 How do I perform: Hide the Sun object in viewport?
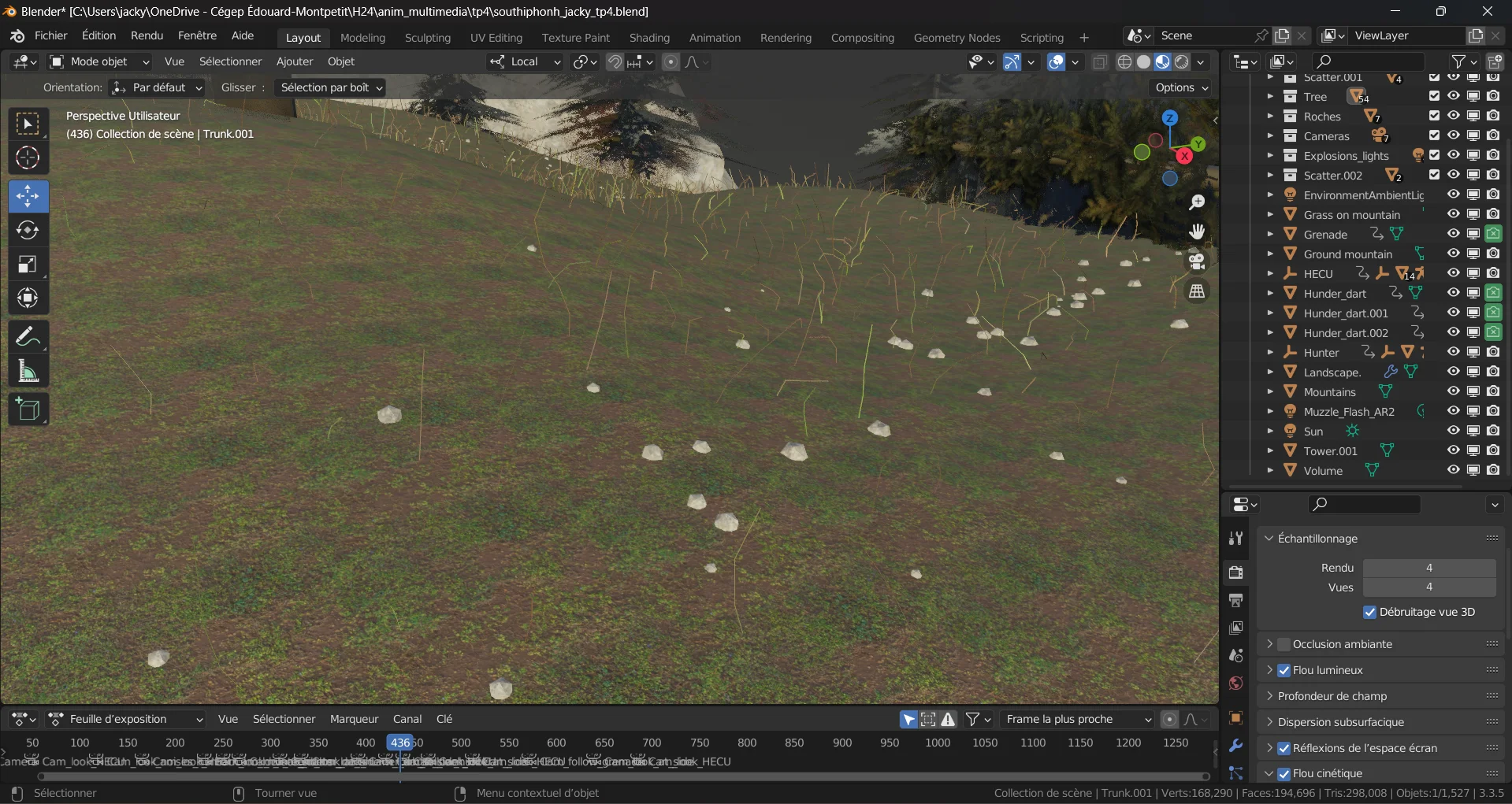(1454, 431)
